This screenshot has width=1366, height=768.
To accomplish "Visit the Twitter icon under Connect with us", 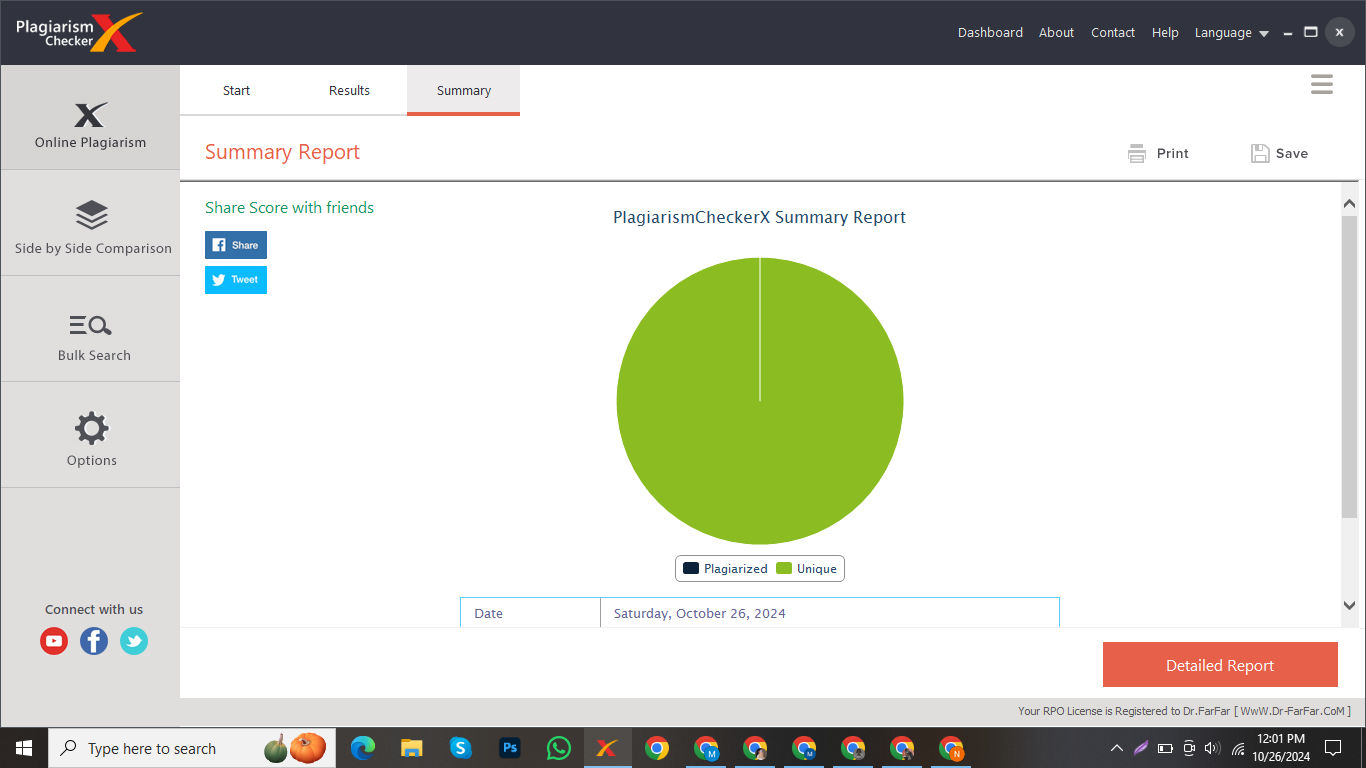I will tap(134, 641).
